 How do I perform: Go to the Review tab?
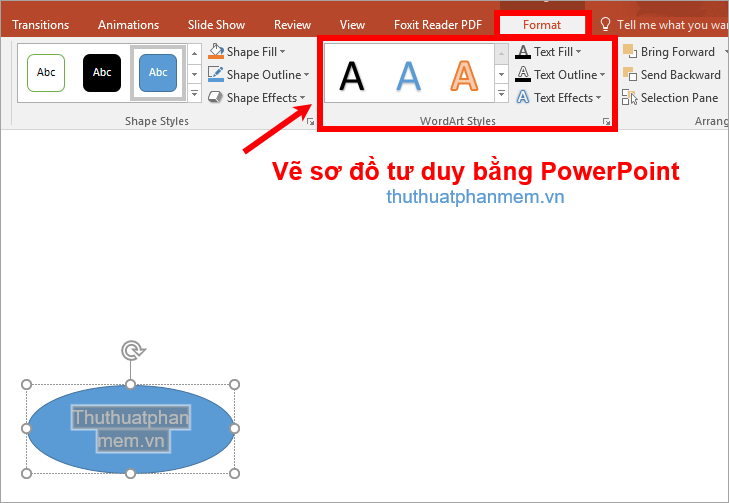pos(292,25)
